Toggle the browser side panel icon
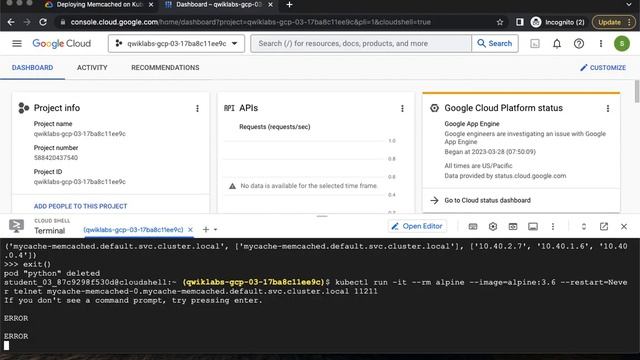 (520, 22)
